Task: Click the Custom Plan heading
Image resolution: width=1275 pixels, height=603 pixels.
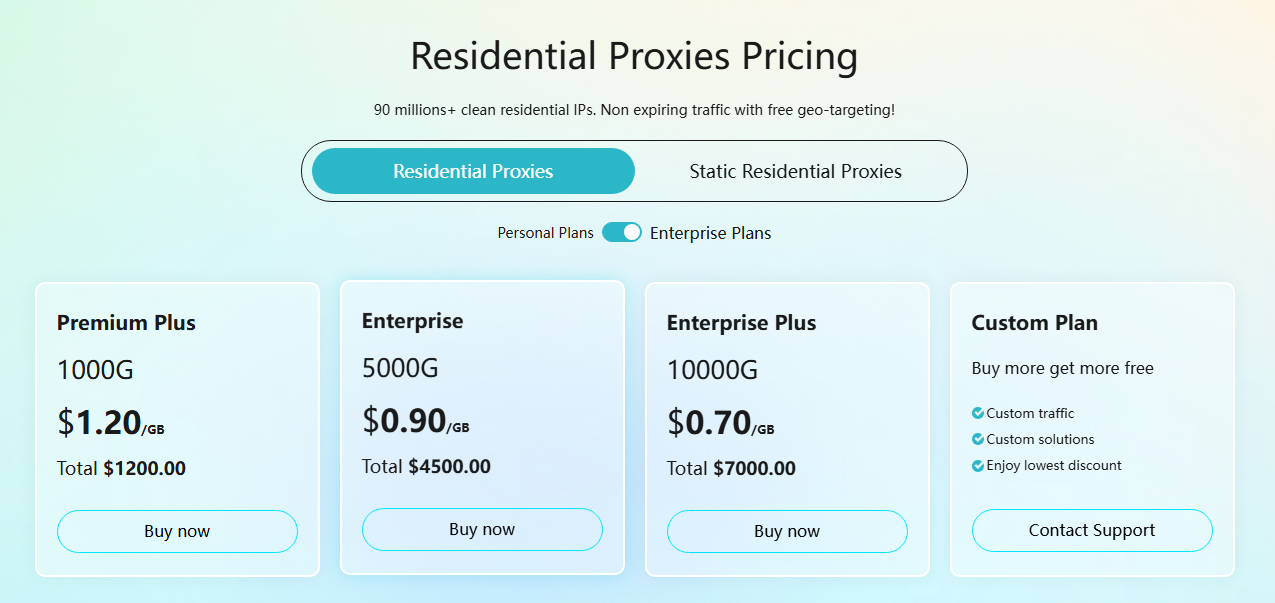Action: [1034, 322]
